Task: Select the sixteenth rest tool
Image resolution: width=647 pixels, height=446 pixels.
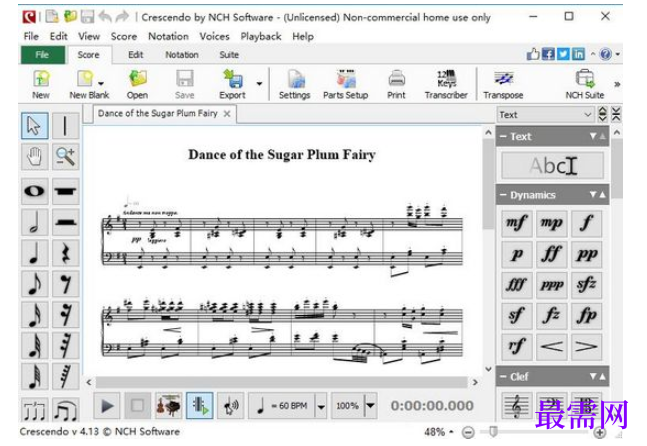Action: click(65, 315)
